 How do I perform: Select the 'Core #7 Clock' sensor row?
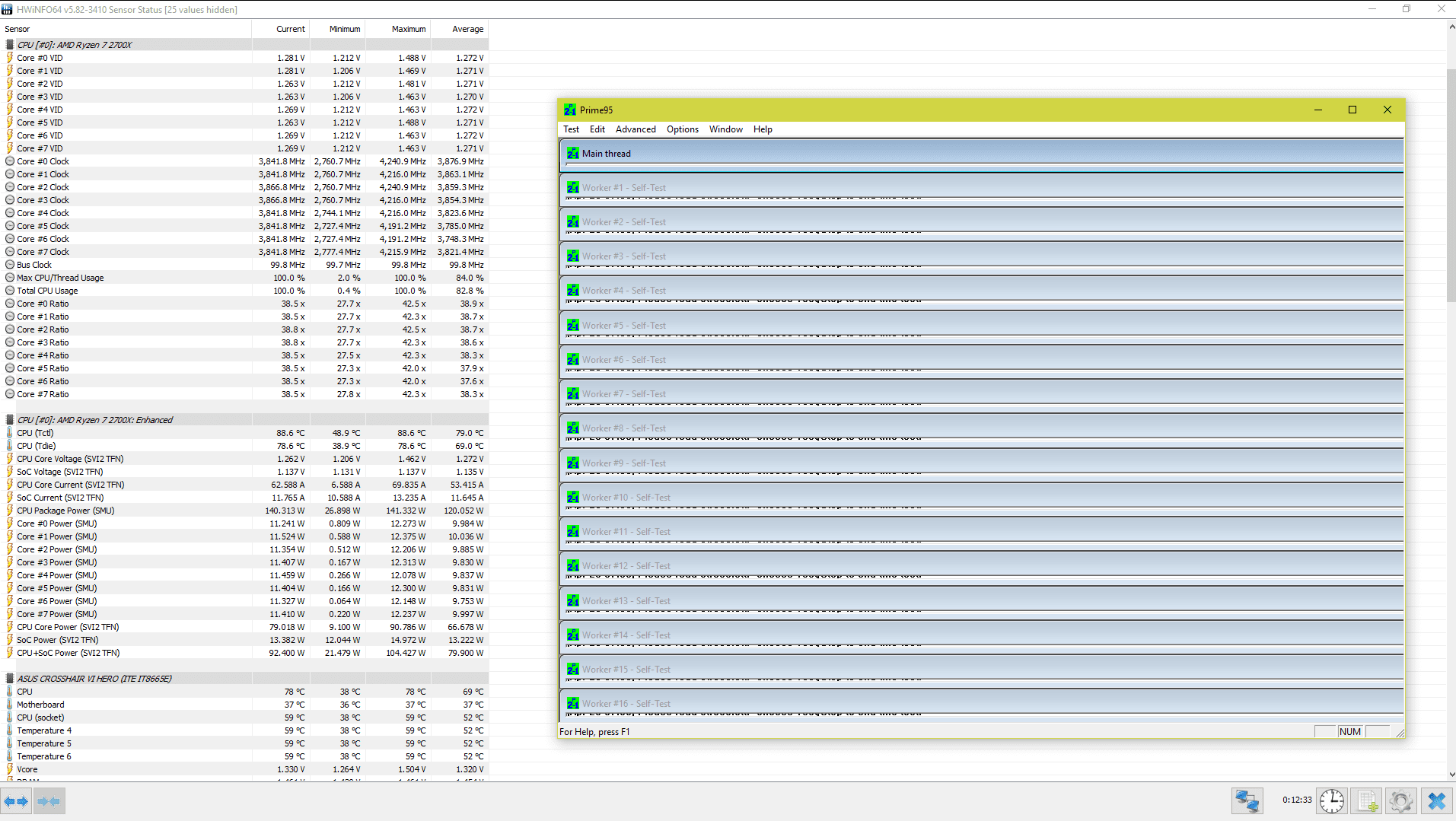(x=244, y=252)
